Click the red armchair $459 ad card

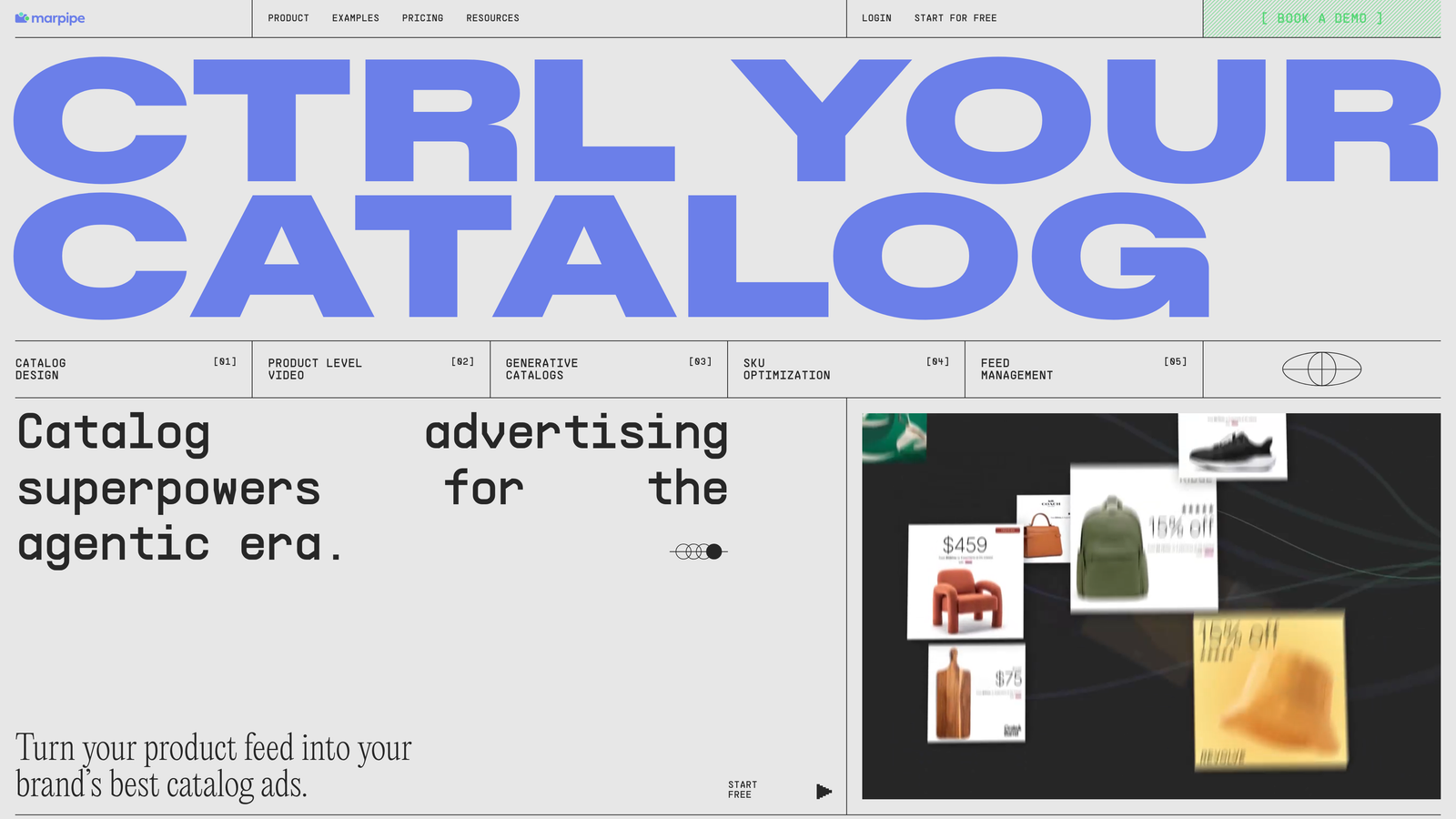click(x=965, y=582)
